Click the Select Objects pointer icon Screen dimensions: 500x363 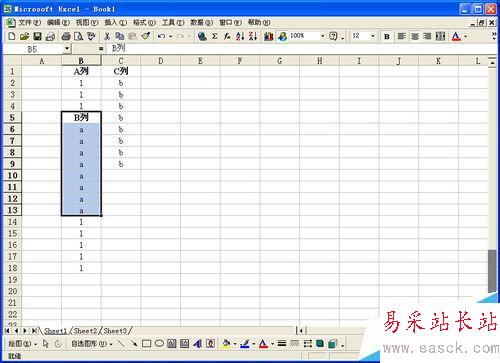point(46,343)
